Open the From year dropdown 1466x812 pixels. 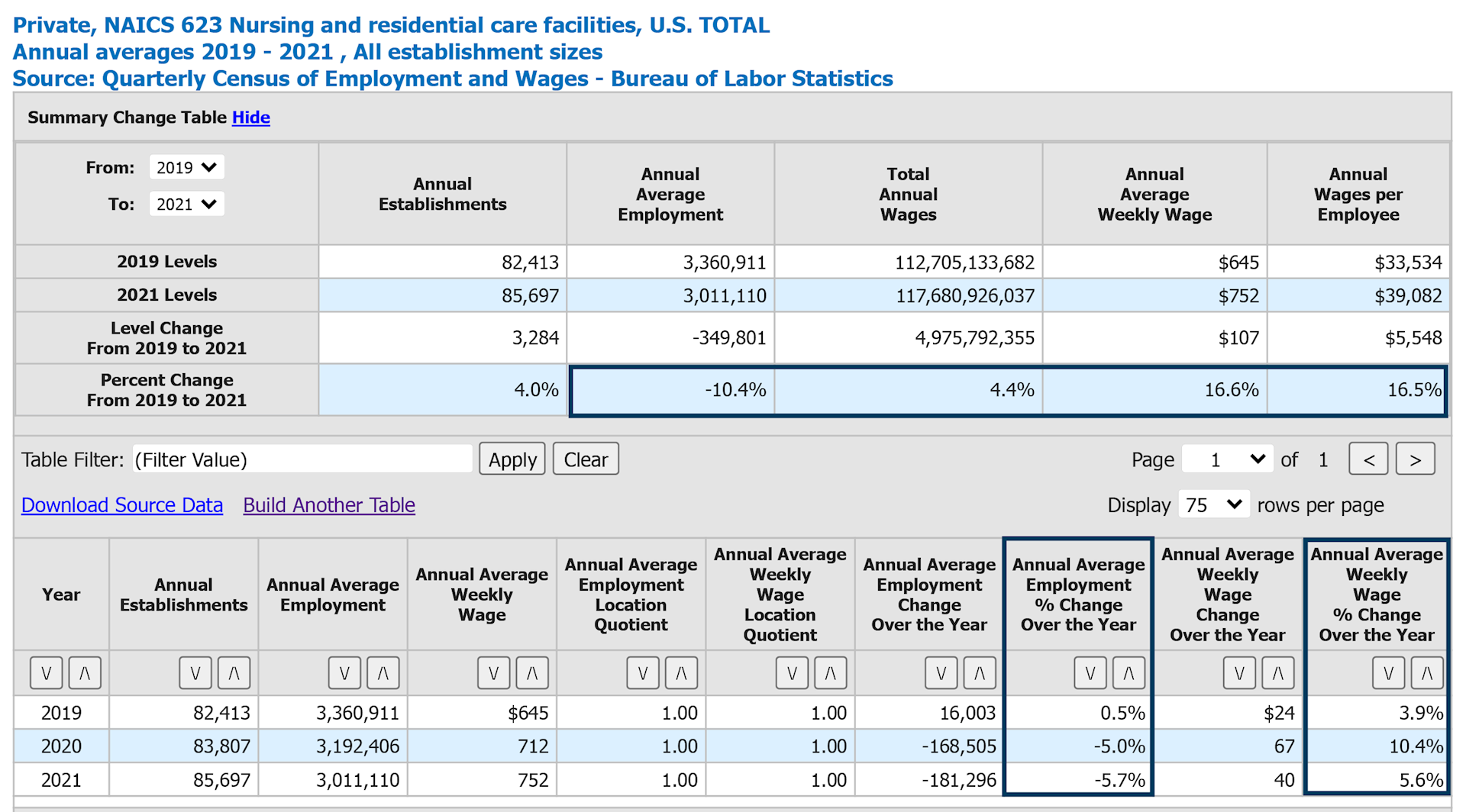pos(186,167)
